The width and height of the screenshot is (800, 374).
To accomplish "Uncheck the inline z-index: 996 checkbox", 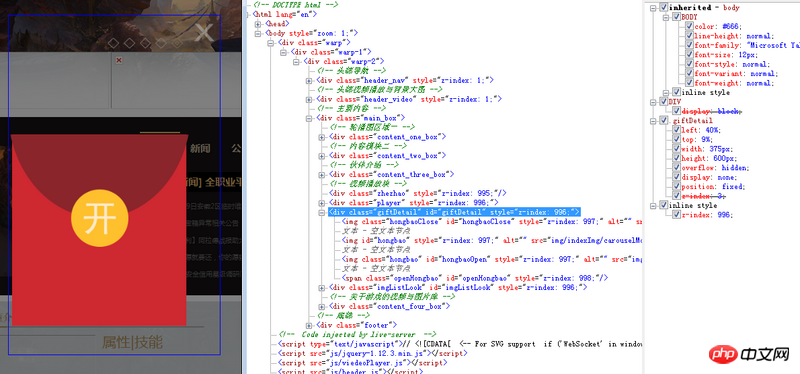I will [x=676, y=215].
